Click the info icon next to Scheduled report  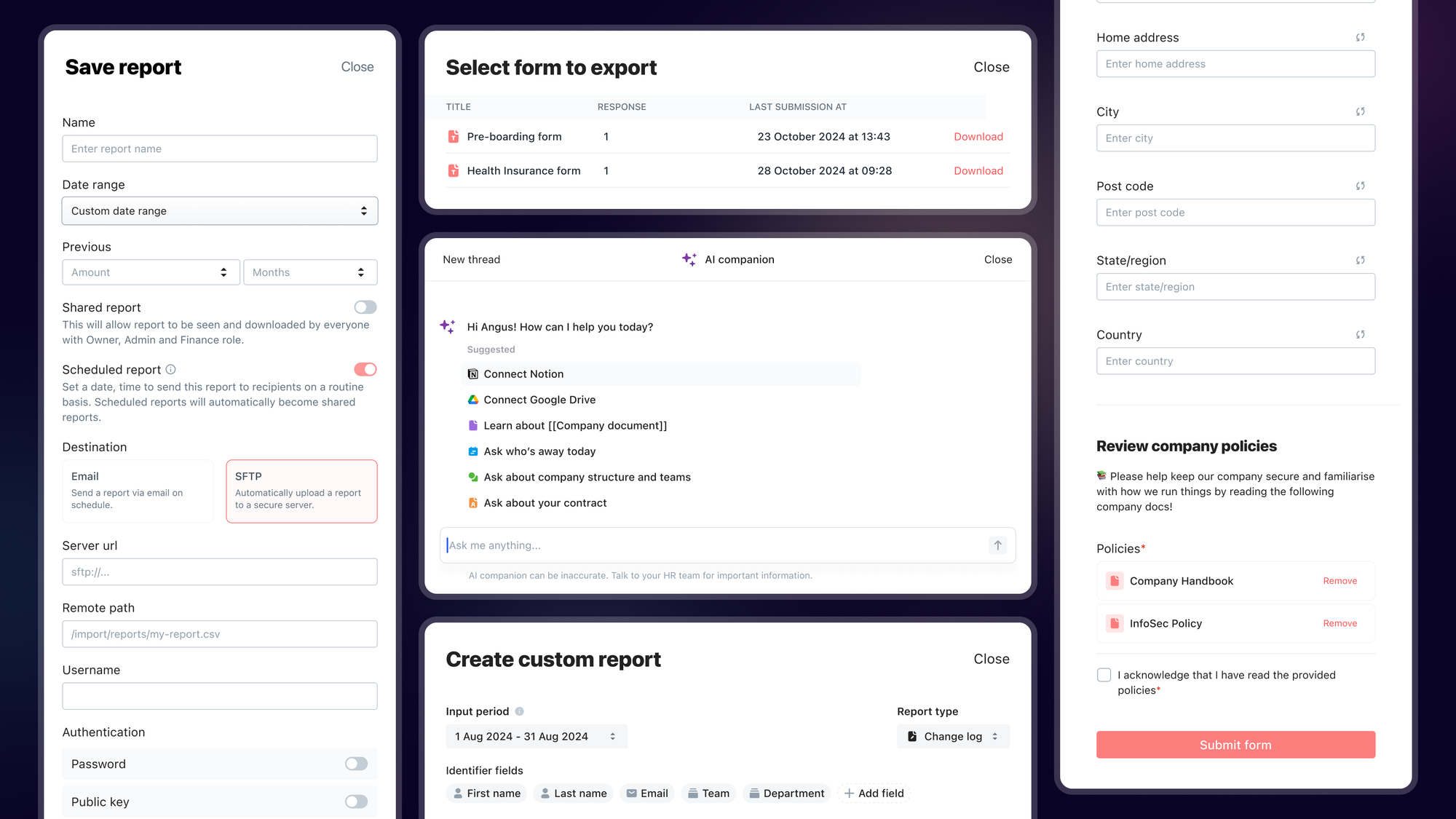[x=171, y=369]
